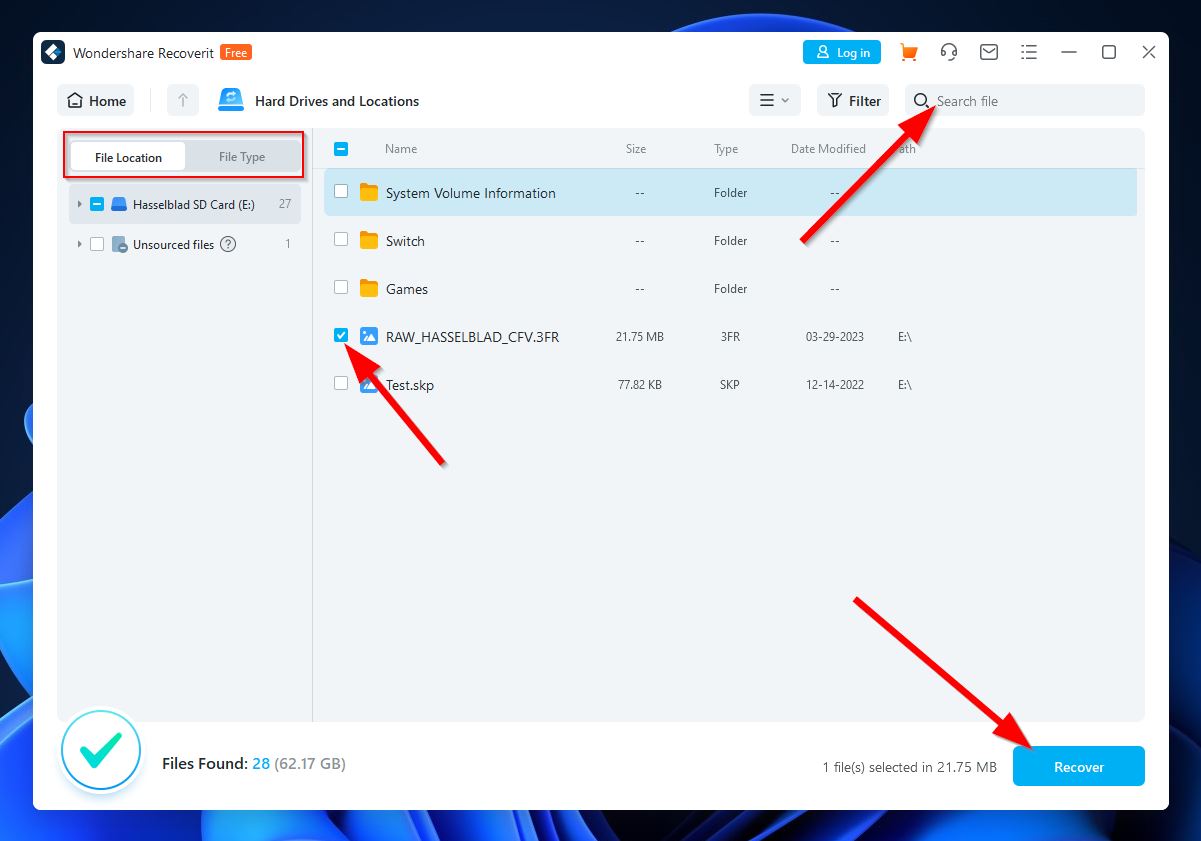Check the Games folder checkbox
1201x841 pixels.
341,287
